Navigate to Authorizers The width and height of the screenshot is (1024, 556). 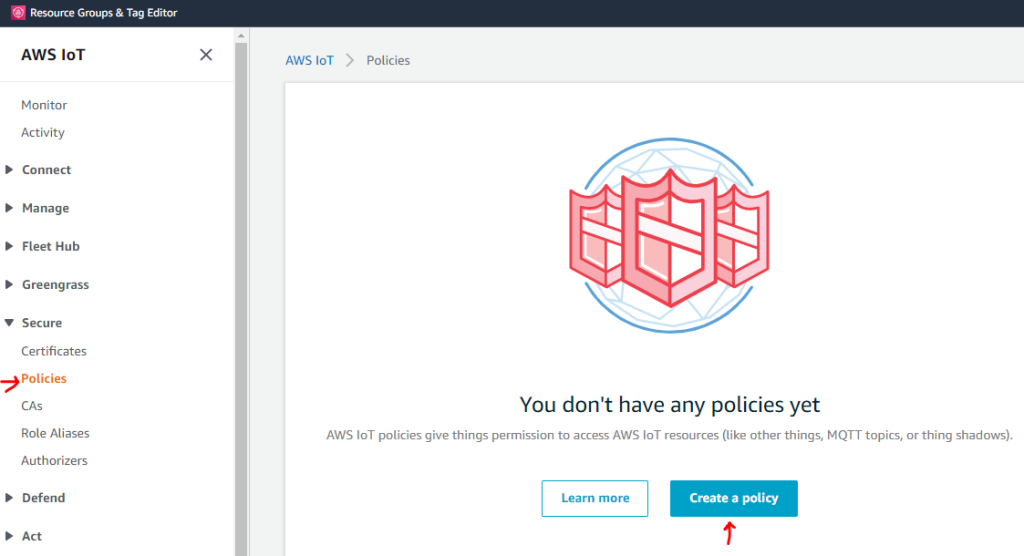pyautogui.click(x=54, y=460)
